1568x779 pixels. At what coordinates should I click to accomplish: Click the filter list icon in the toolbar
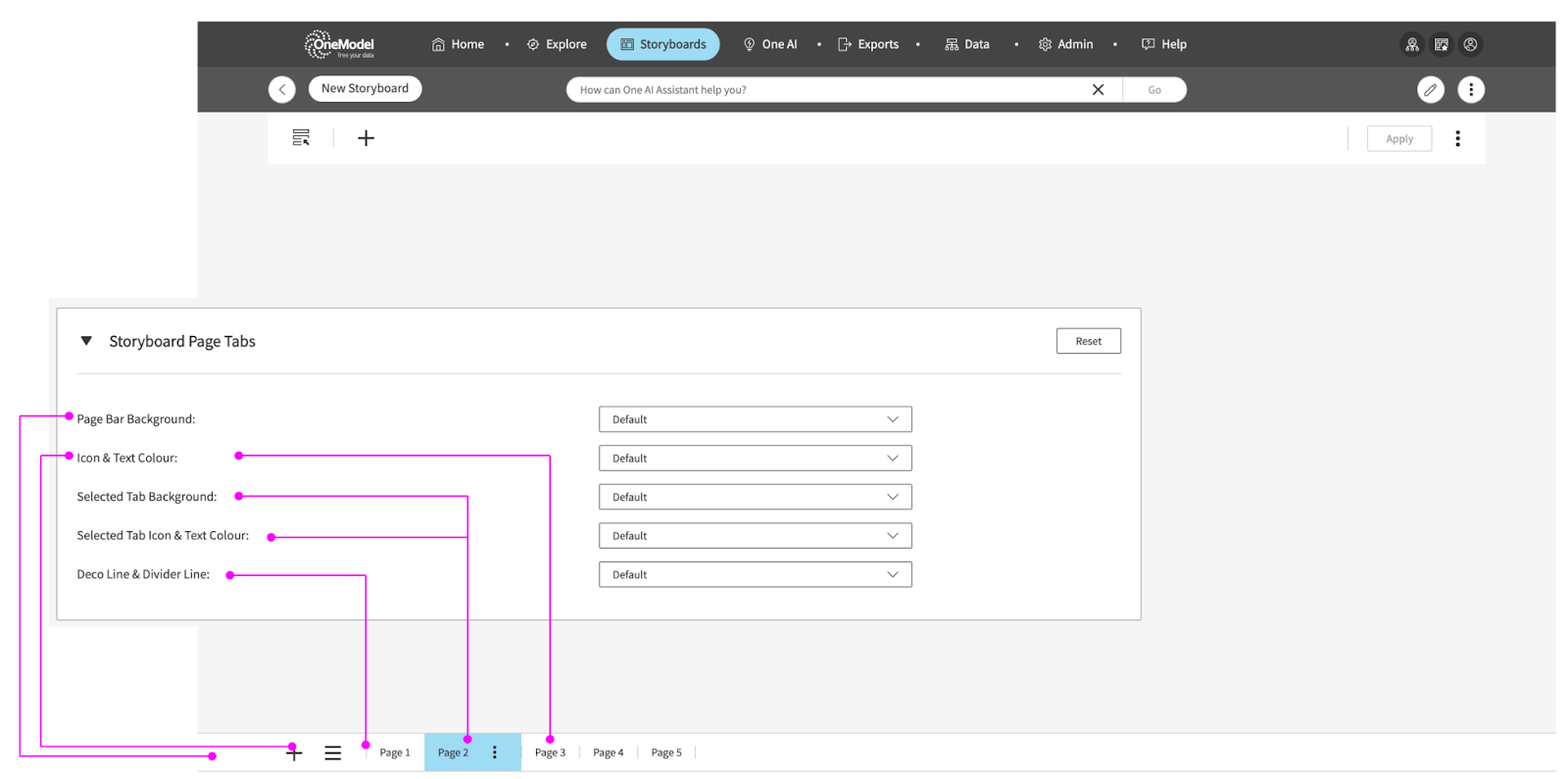[301, 138]
